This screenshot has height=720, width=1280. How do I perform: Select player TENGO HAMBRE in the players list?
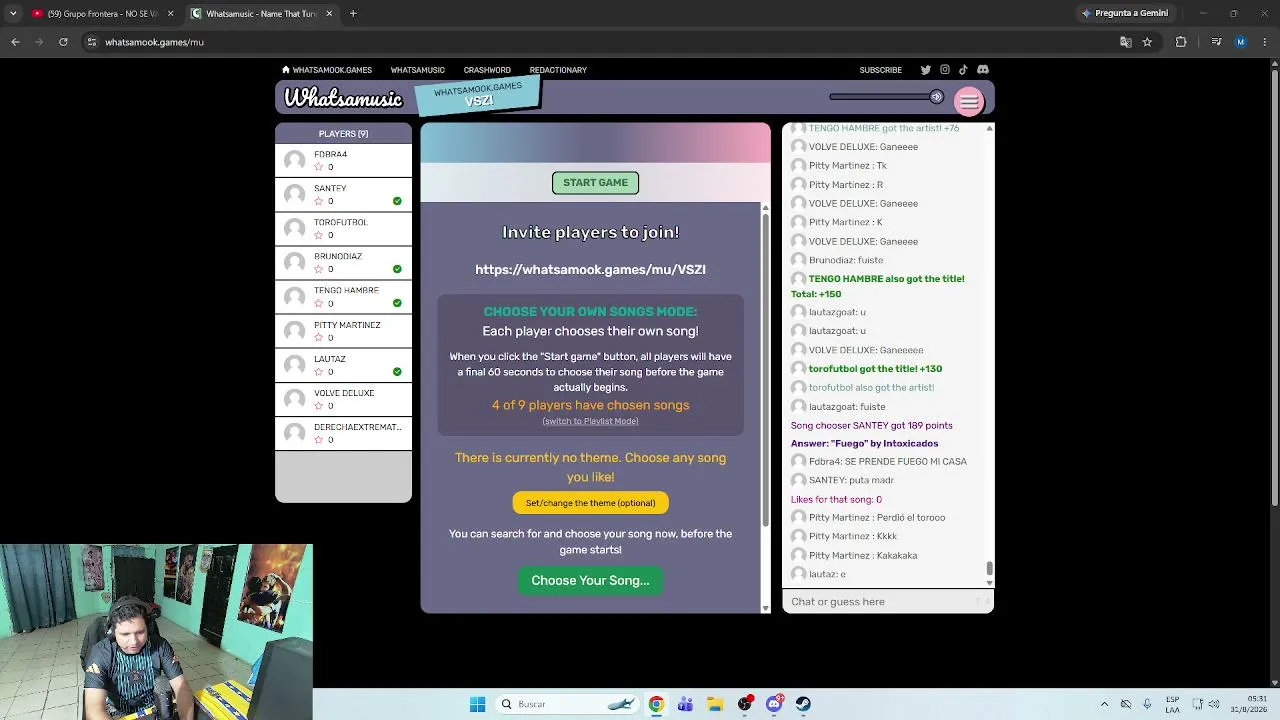[x=343, y=296]
